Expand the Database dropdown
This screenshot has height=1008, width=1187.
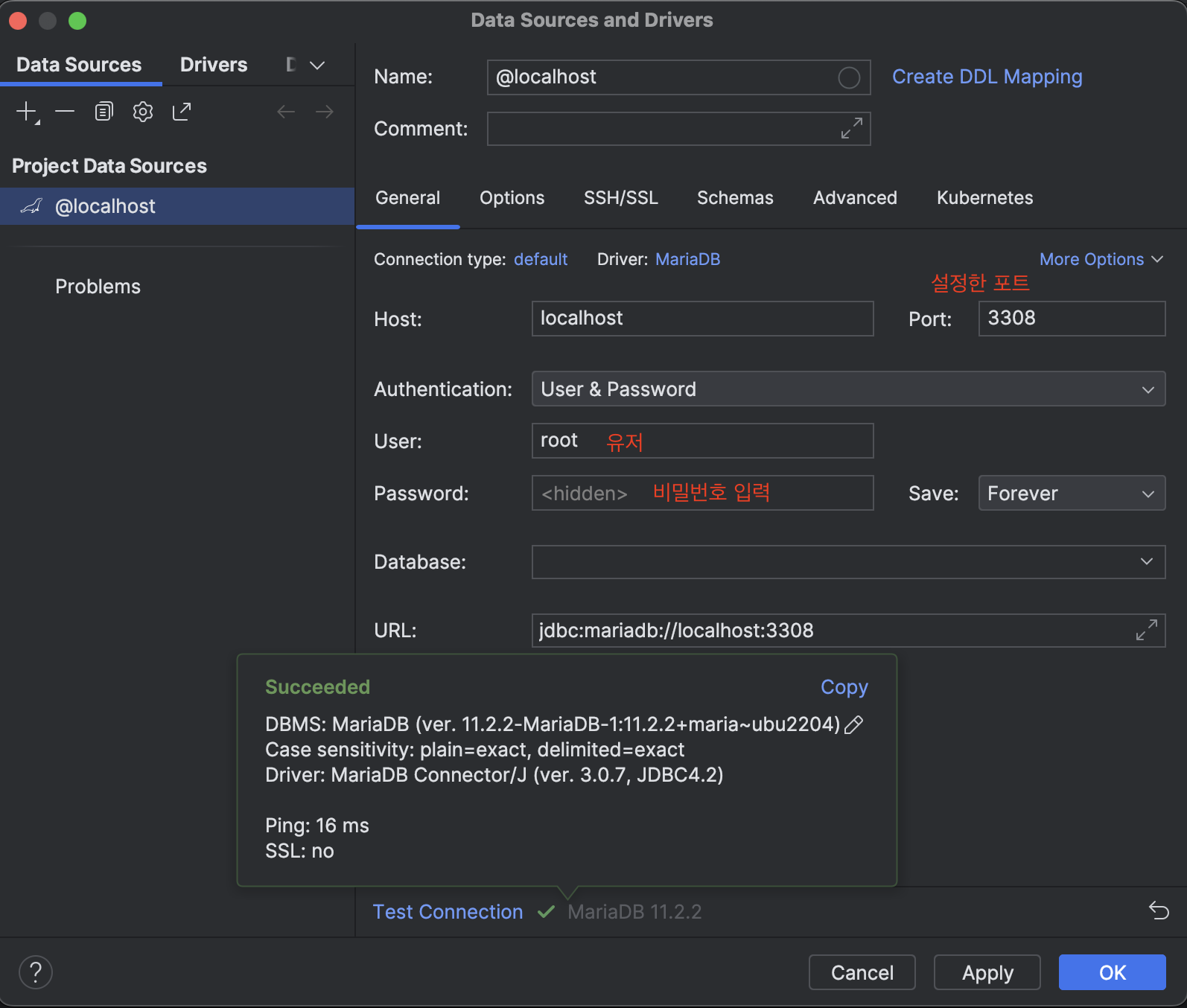1146,561
